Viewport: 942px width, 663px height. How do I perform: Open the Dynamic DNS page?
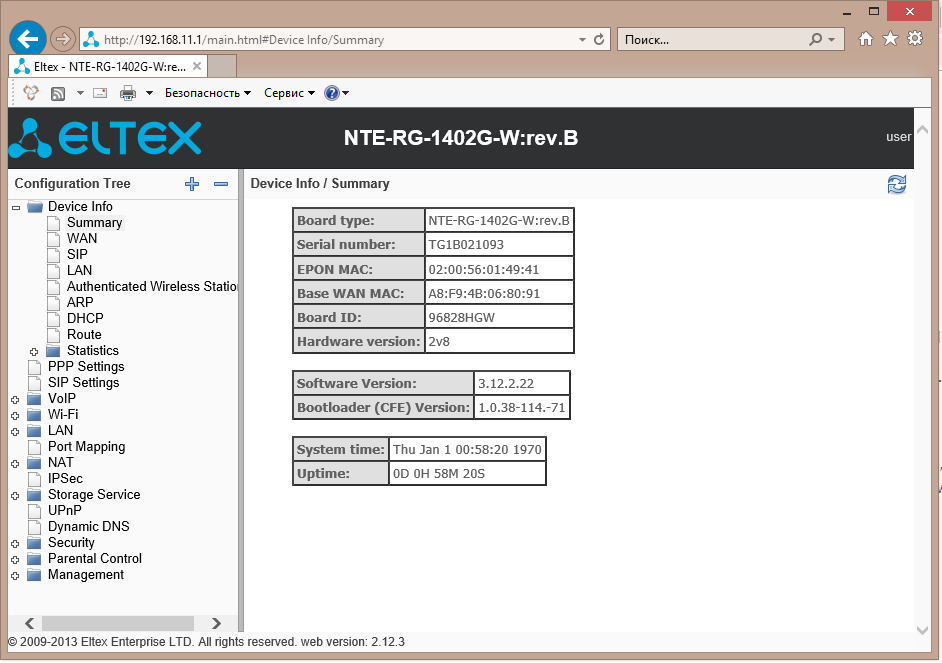(x=88, y=527)
